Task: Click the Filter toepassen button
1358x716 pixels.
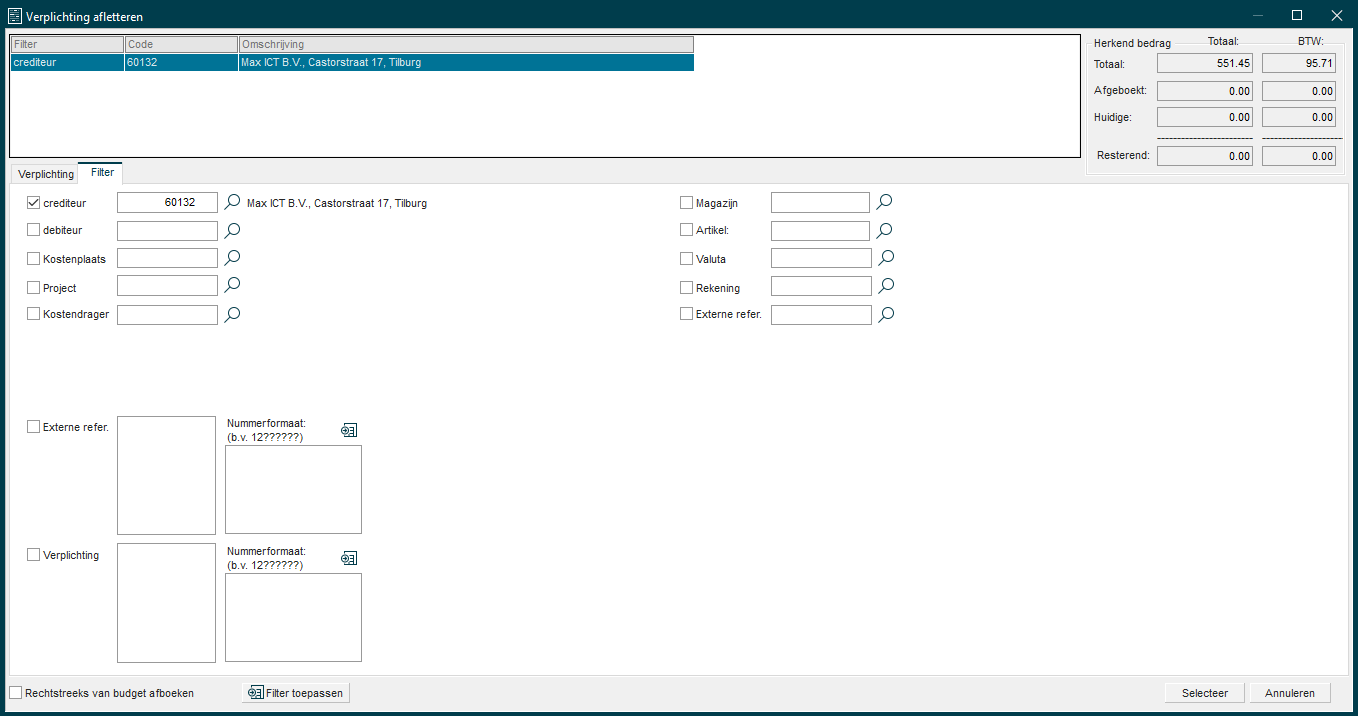Action: pyautogui.click(x=296, y=692)
